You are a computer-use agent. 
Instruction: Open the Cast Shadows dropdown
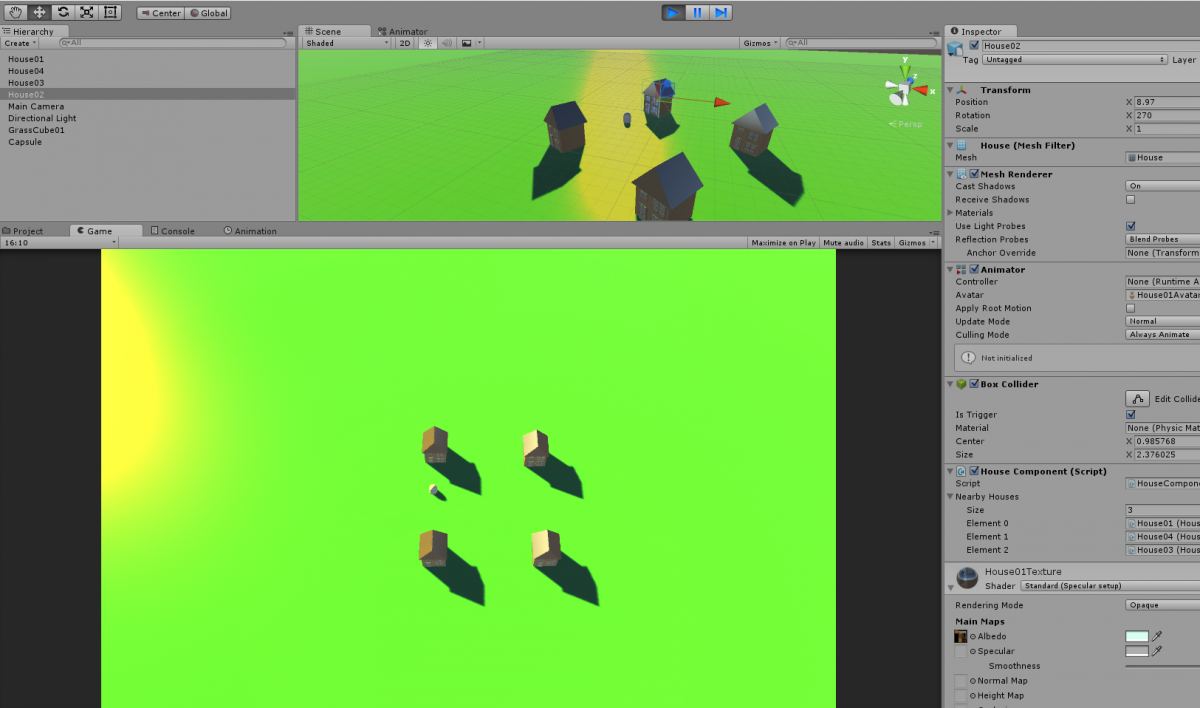point(1162,186)
